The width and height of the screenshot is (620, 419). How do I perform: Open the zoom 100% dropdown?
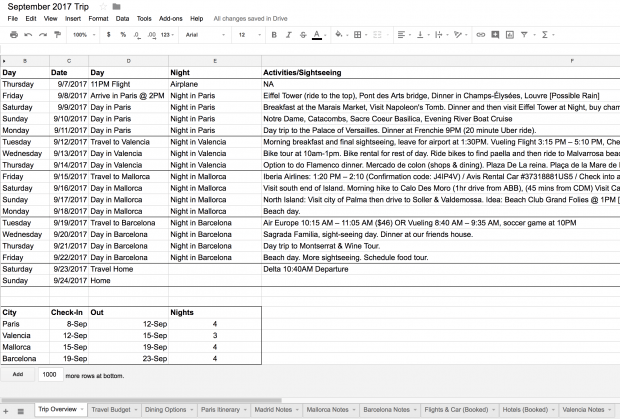pos(82,34)
